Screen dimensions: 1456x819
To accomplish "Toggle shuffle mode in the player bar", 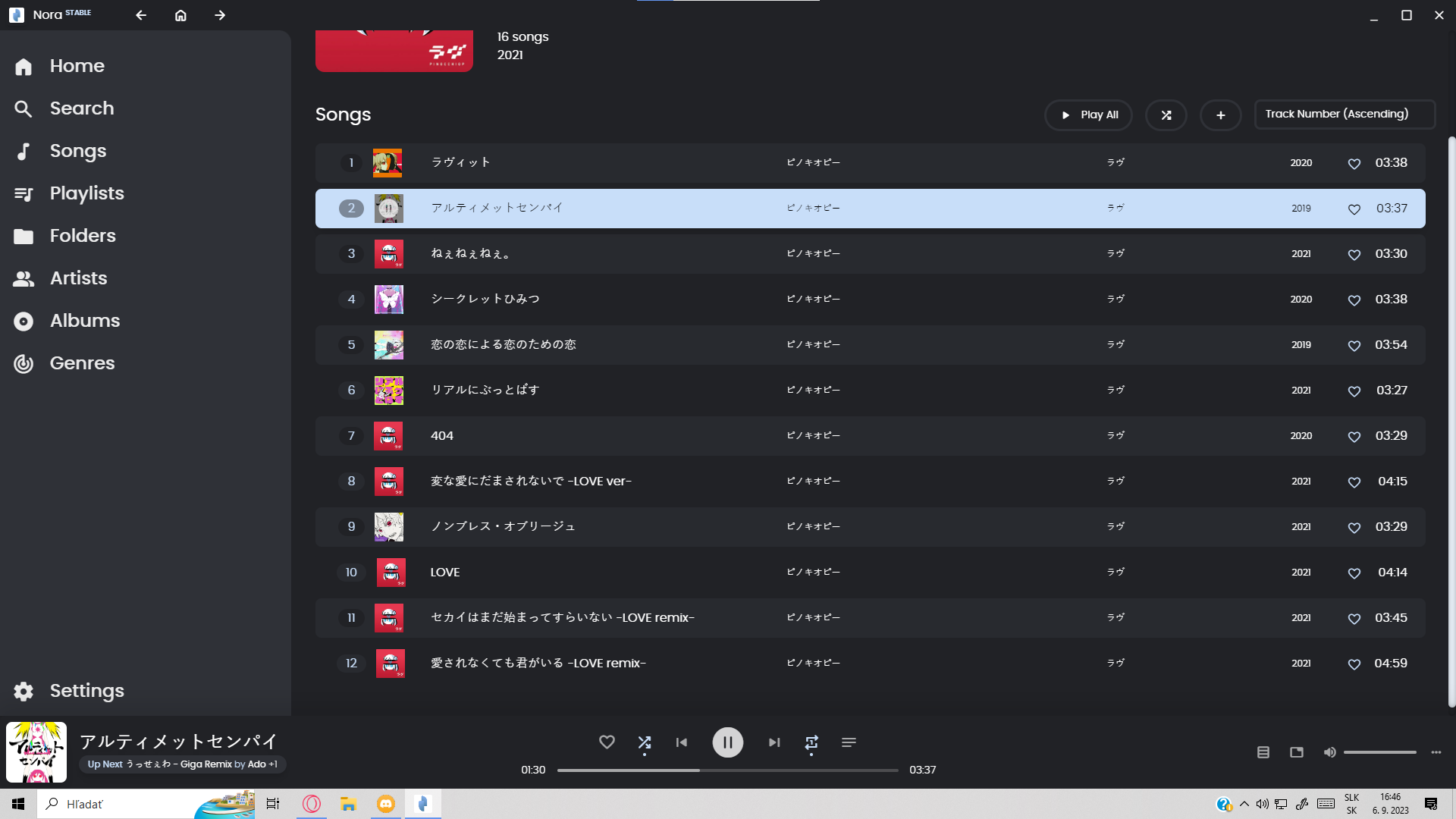I will [x=644, y=742].
